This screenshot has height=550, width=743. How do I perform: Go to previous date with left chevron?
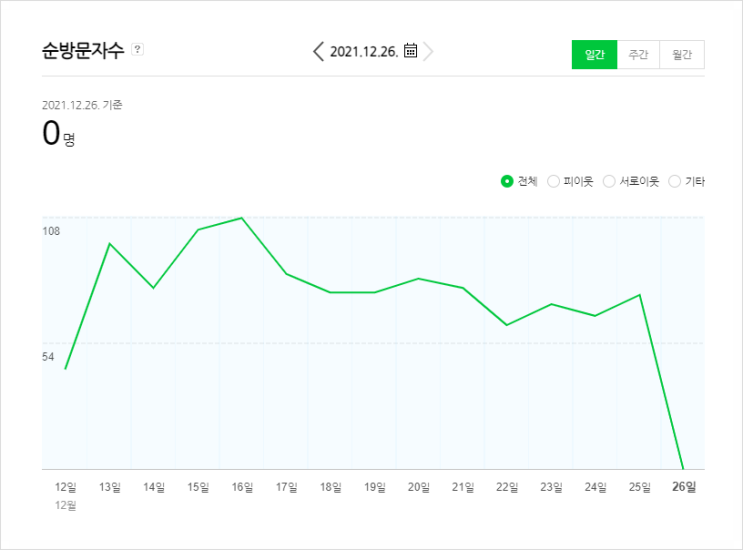pyautogui.click(x=318, y=51)
